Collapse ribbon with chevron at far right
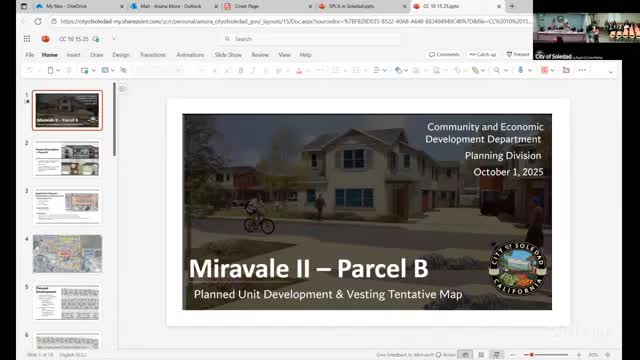 (x=611, y=71)
